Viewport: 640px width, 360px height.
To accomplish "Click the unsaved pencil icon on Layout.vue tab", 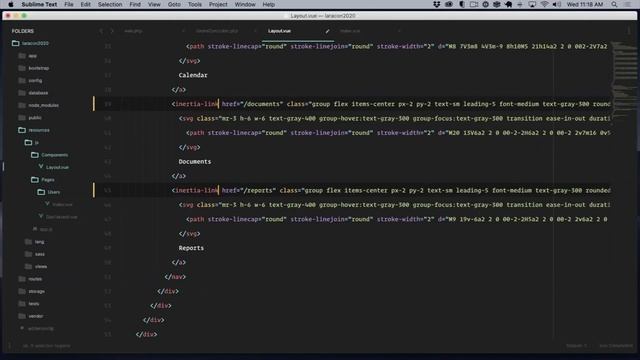I will pos(327,31).
